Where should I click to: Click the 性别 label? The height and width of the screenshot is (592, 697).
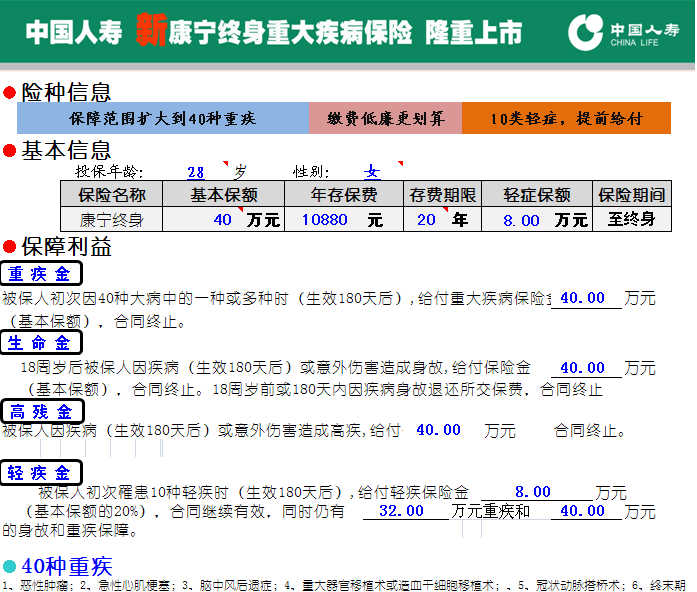(310, 172)
